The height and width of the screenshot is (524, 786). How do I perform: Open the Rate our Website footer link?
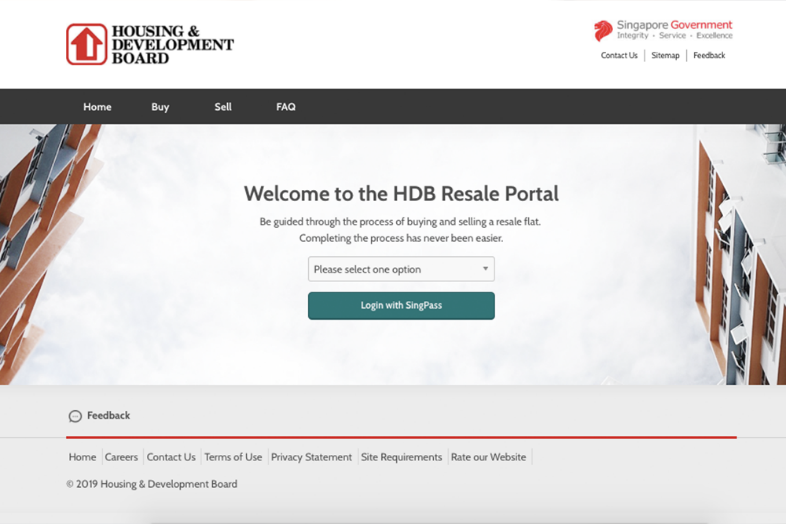488,457
